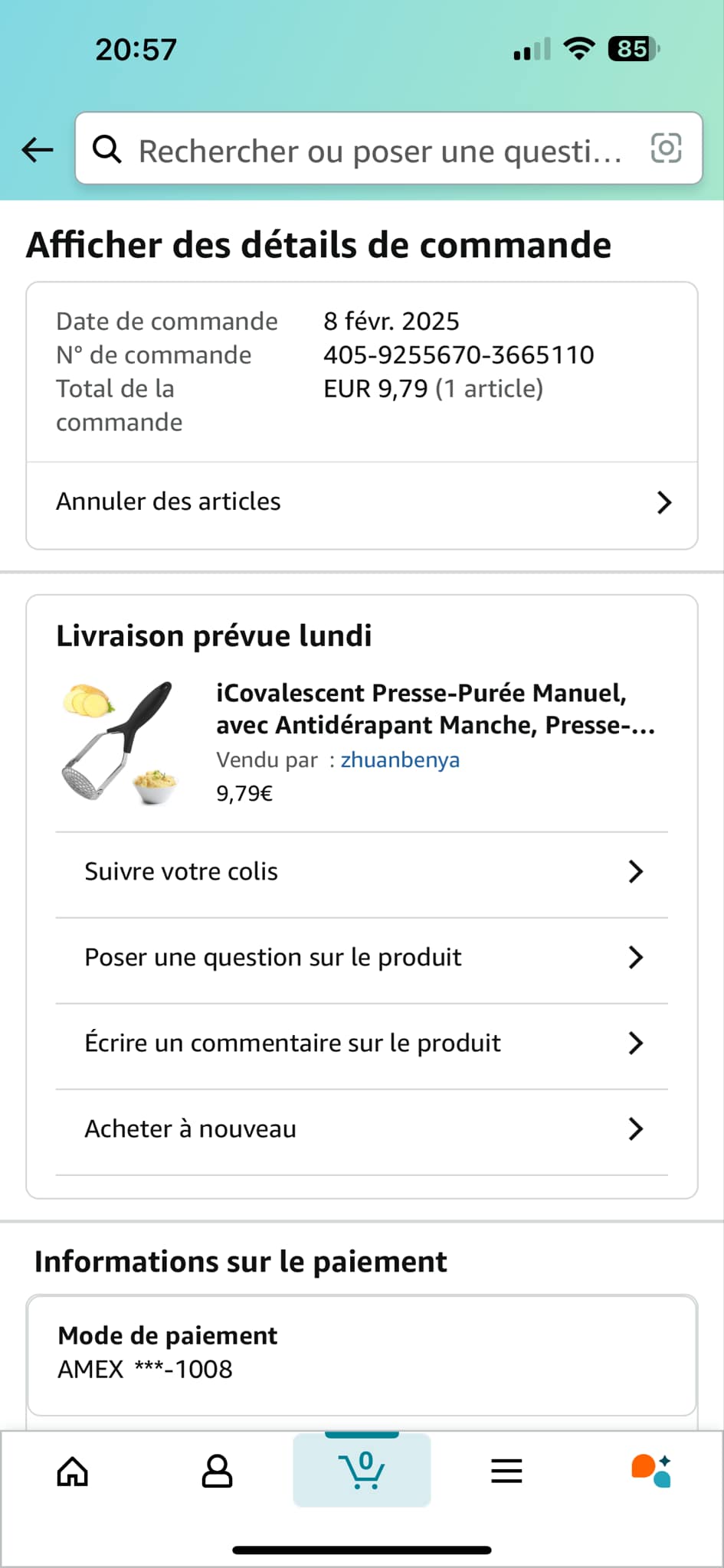724x1568 pixels.
Task: Launch the Rufus AI assistant icon
Action: pyautogui.click(x=651, y=1470)
